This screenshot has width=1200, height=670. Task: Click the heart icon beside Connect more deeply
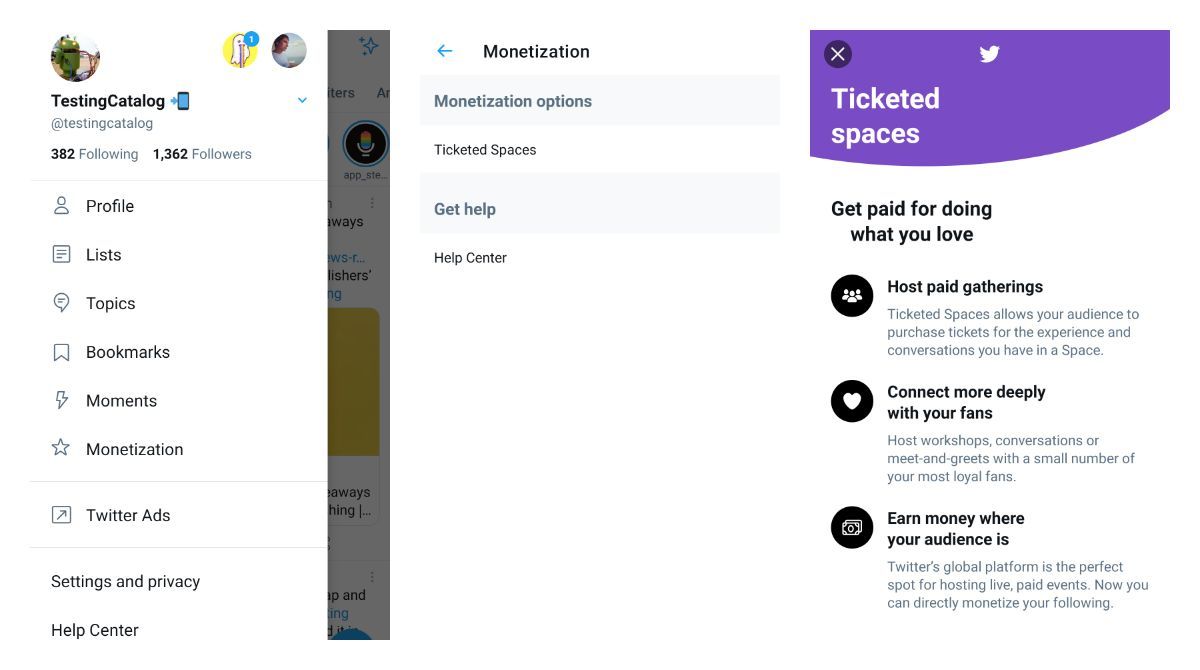click(852, 400)
